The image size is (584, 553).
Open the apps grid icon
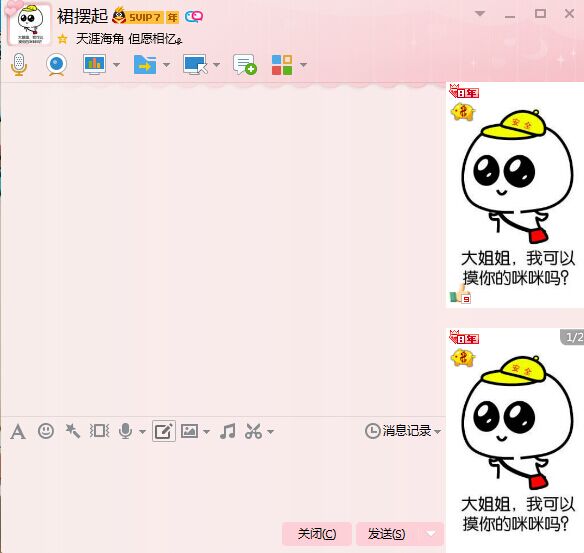282,65
